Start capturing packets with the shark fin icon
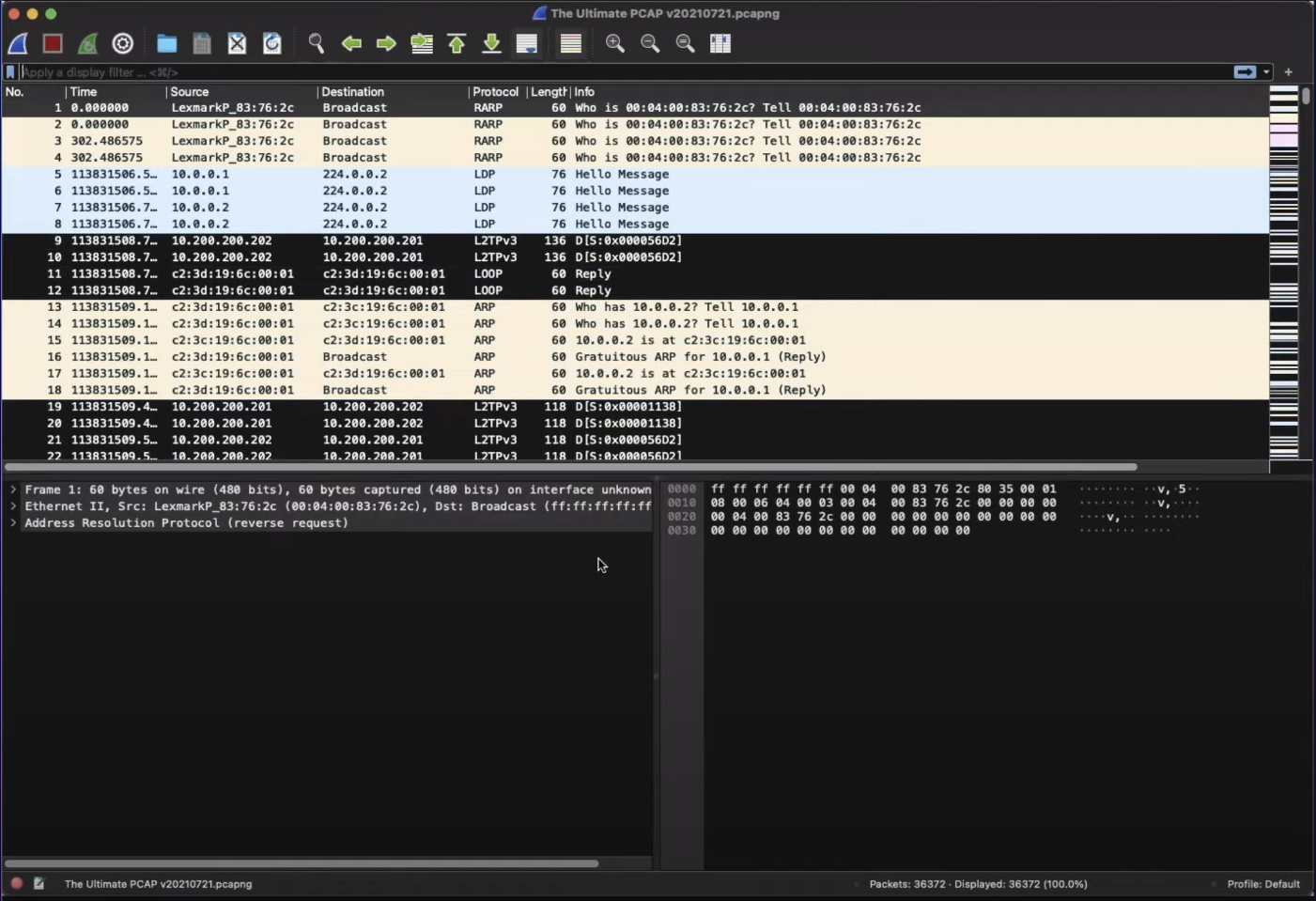Viewport: 1316px width, 901px height. [18, 43]
